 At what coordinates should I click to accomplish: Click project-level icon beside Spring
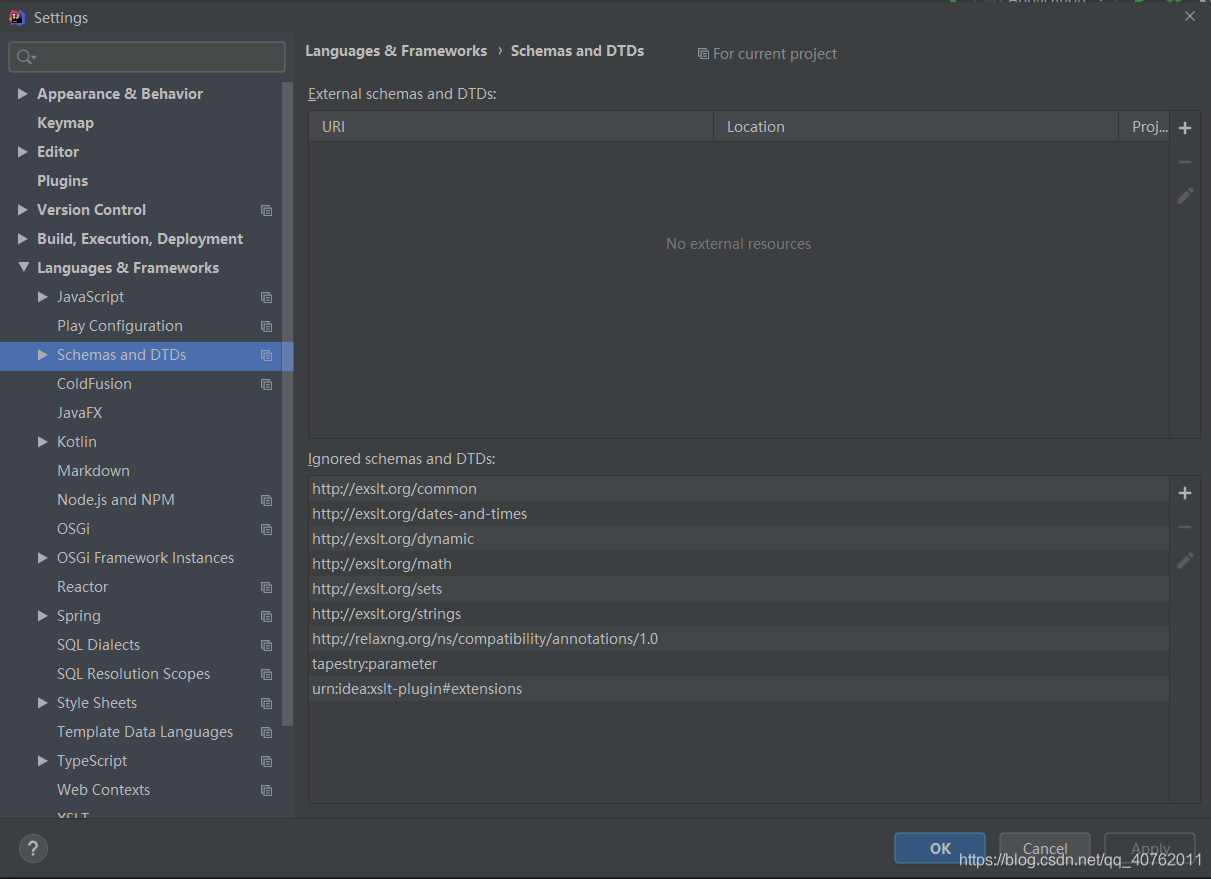(x=266, y=616)
